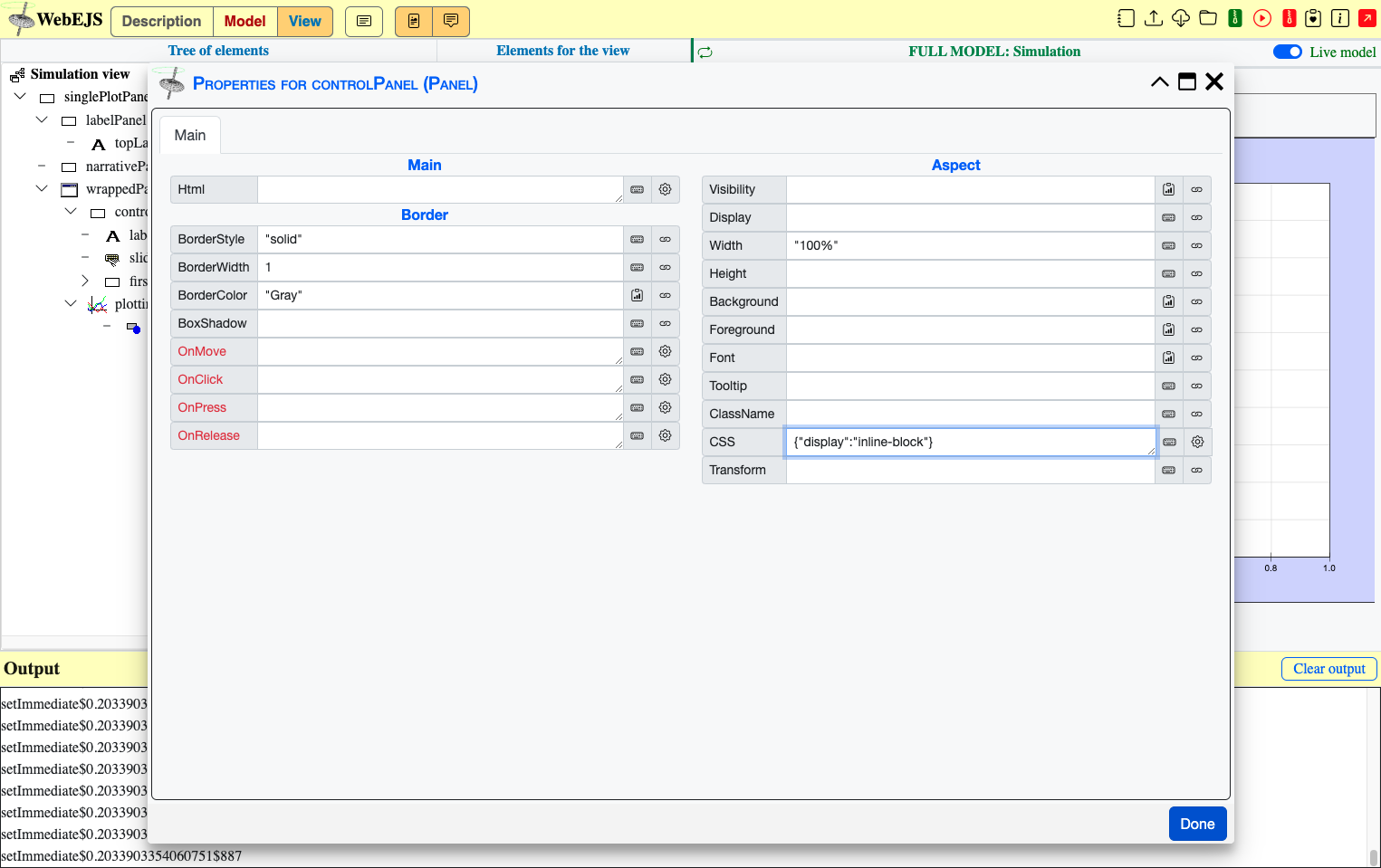The image size is (1381, 868).
Task: Collapse the wrappedPanel tree node
Action: (x=42, y=188)
